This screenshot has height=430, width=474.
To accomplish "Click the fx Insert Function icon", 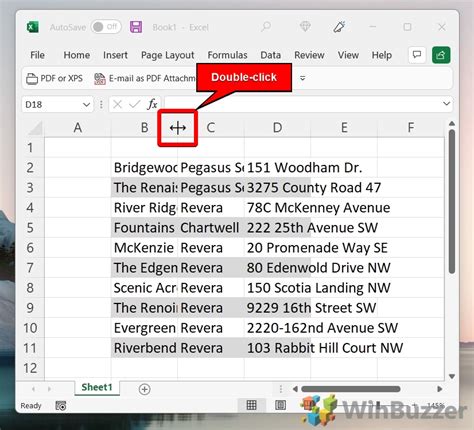I will pyautogui.click(x=152, y=104).
